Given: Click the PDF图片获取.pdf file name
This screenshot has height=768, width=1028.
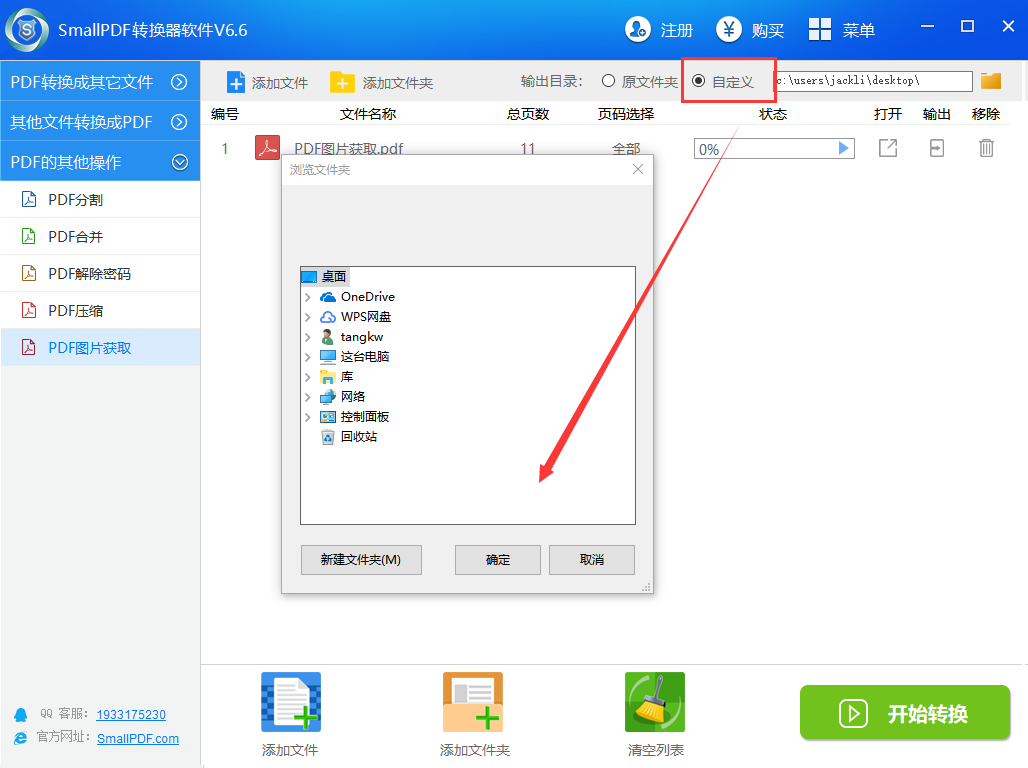Looking at the screenshot, I should pyautogui.click(x=349, y=149).
